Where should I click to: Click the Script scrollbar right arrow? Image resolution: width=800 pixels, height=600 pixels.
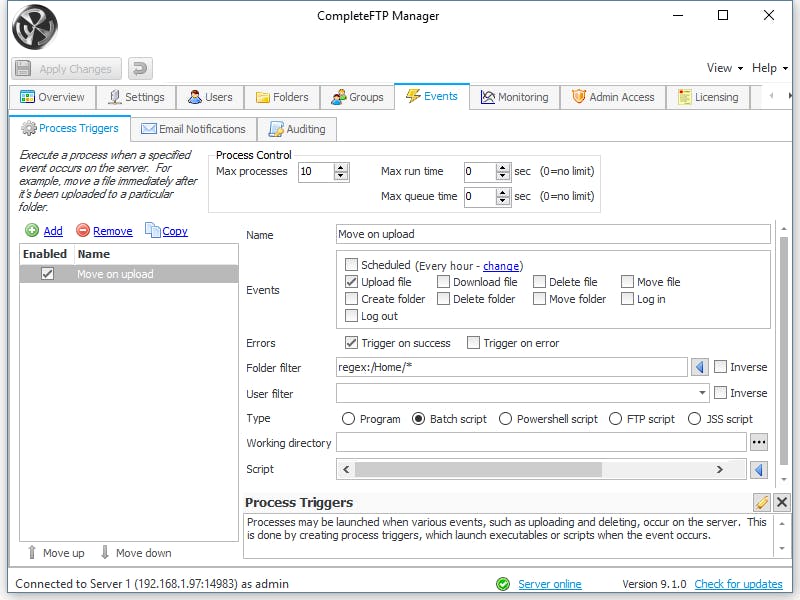719,469
